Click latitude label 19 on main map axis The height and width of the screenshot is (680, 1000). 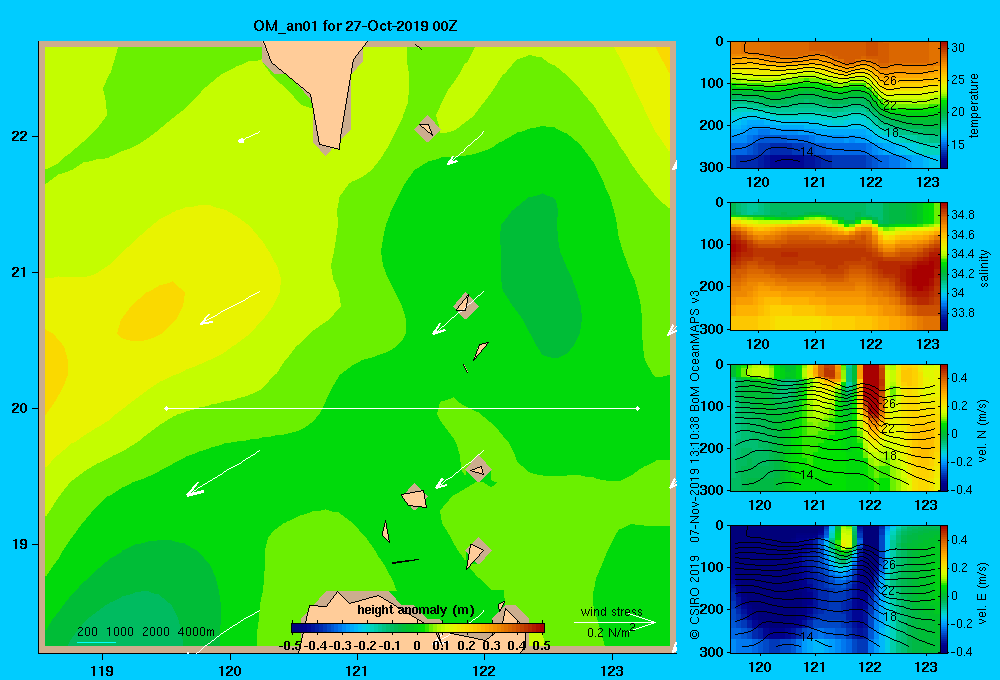point(20,544)
